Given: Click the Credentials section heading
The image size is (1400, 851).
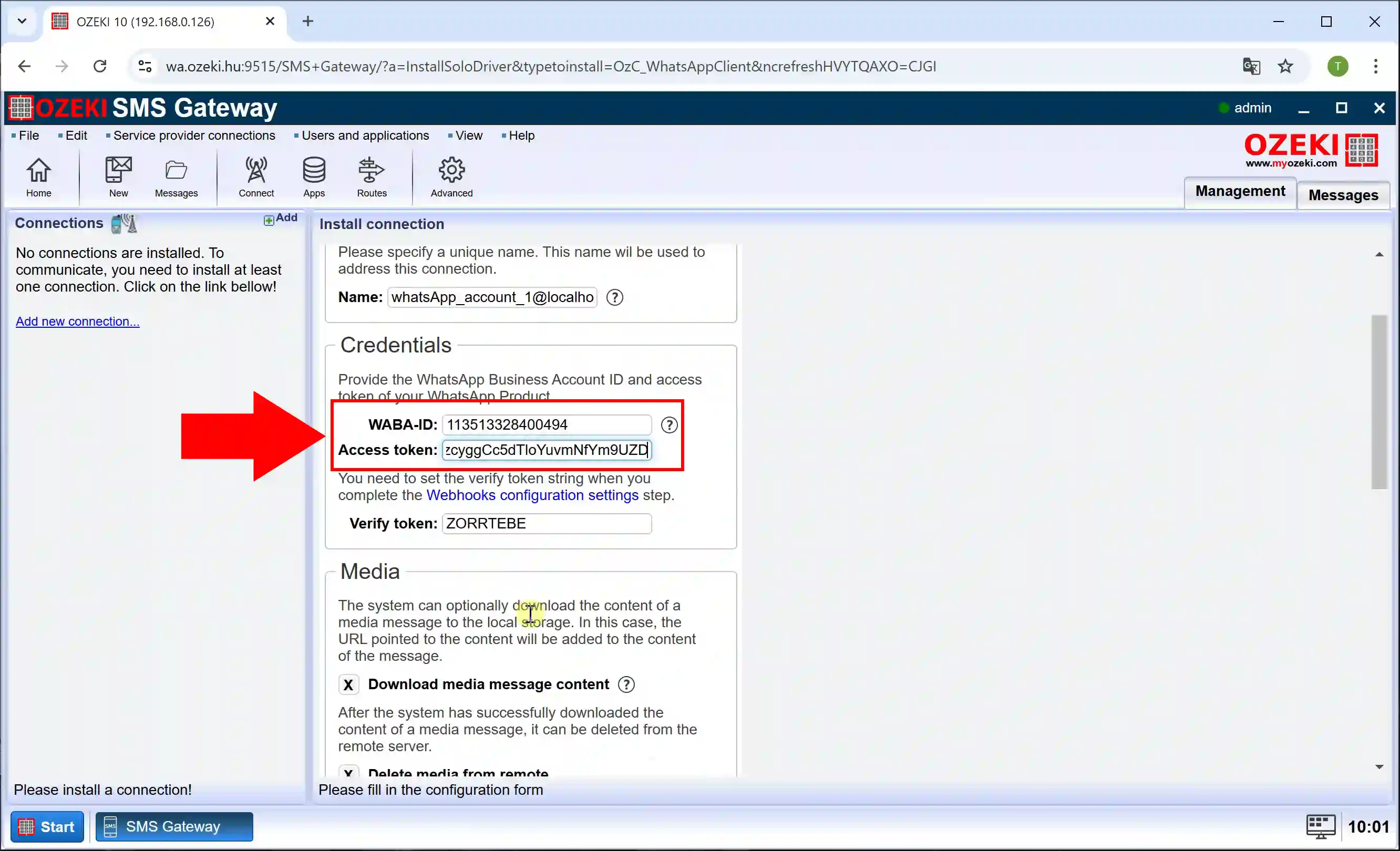Looking at the screenshot, I should 395,346.
